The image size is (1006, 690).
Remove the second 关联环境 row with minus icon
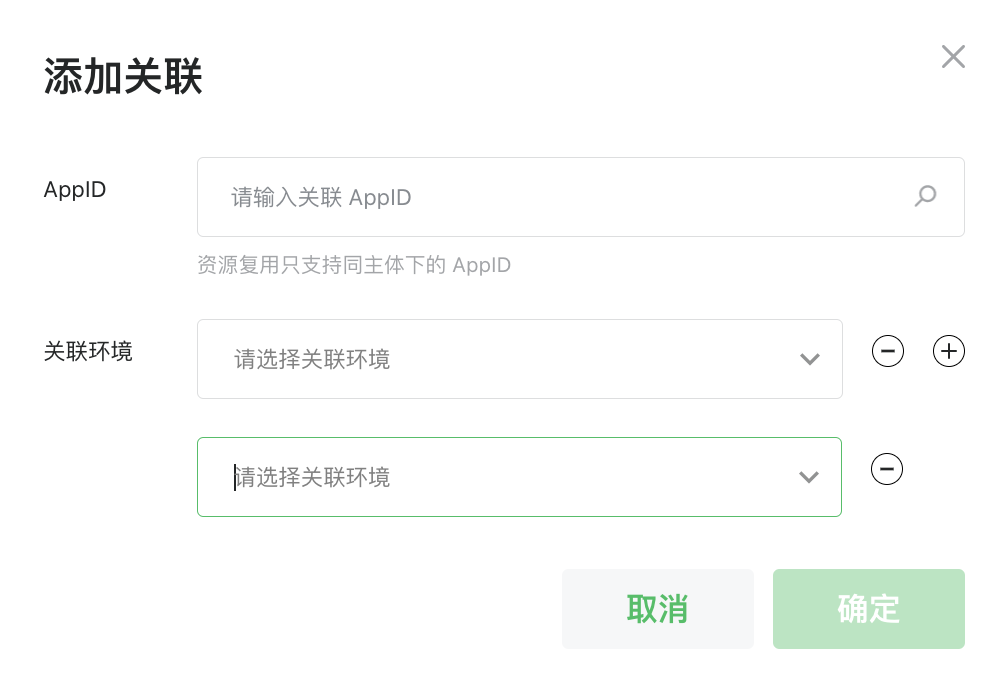(x=887, y=469)
